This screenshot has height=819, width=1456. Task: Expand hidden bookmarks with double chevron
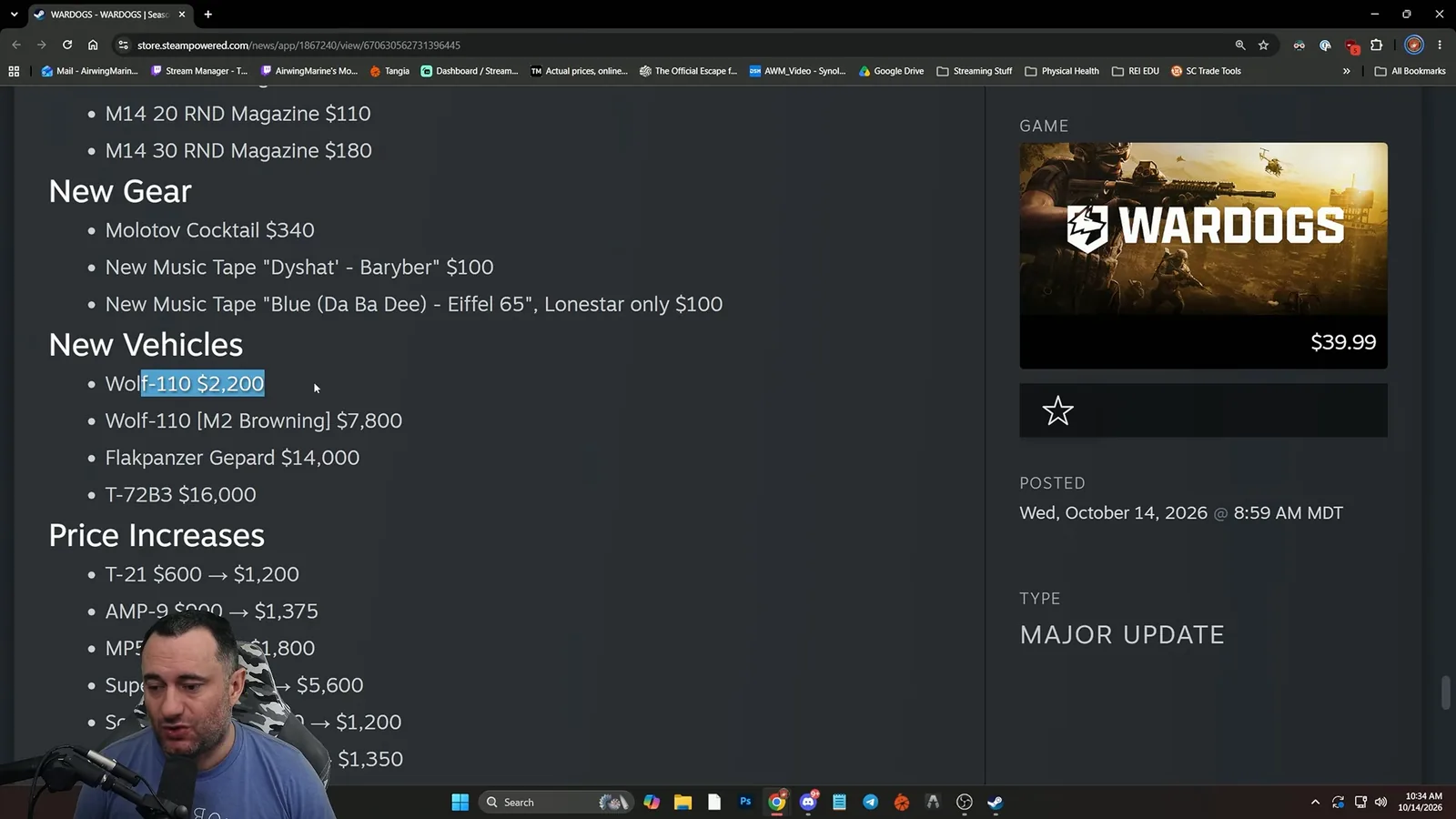click(x=1346, y=71)
